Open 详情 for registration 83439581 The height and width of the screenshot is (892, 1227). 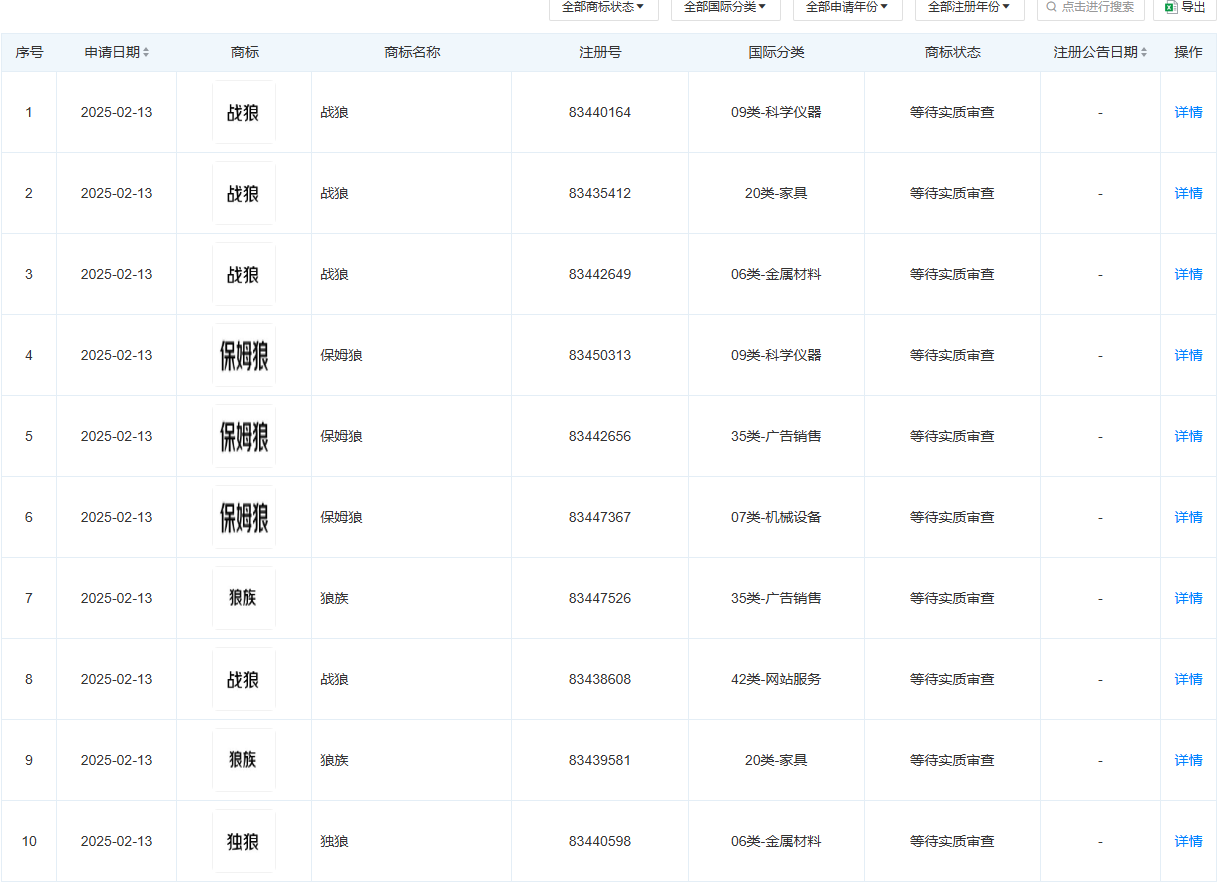[1188, 760]
